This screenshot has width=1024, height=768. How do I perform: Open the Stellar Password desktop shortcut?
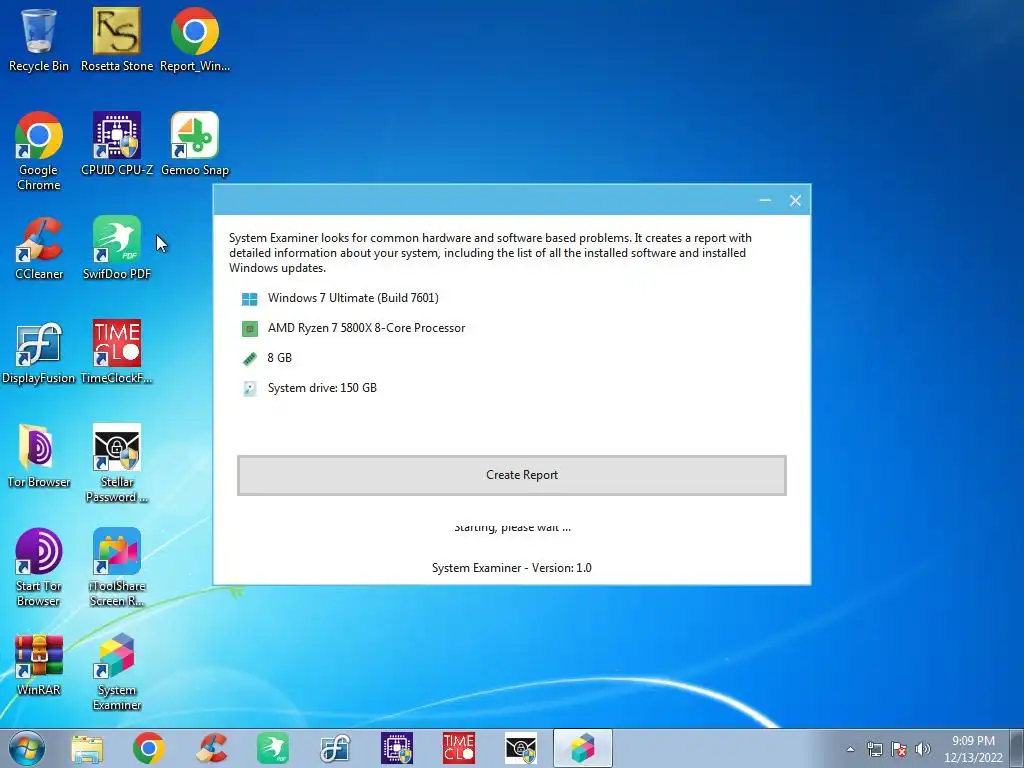(116, 462)
